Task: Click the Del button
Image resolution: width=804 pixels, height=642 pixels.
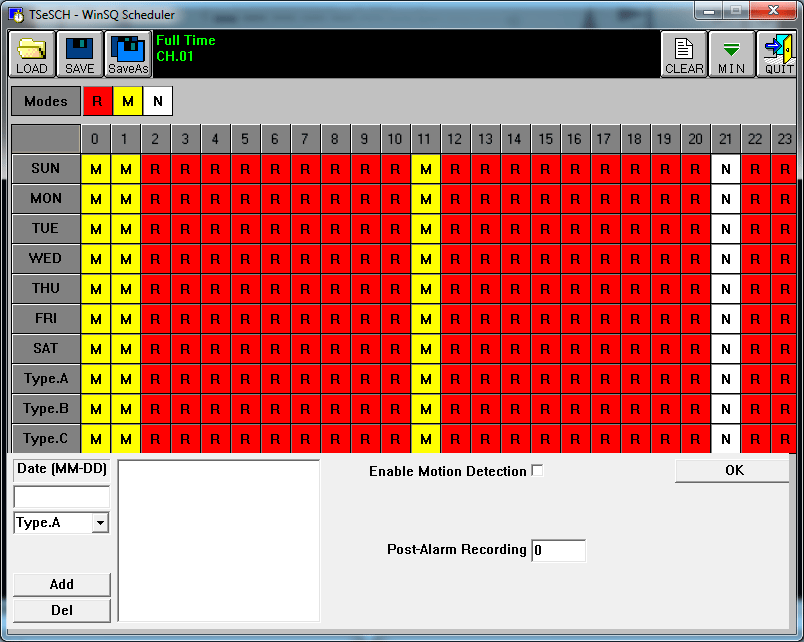Action: (x=62, y=611)
